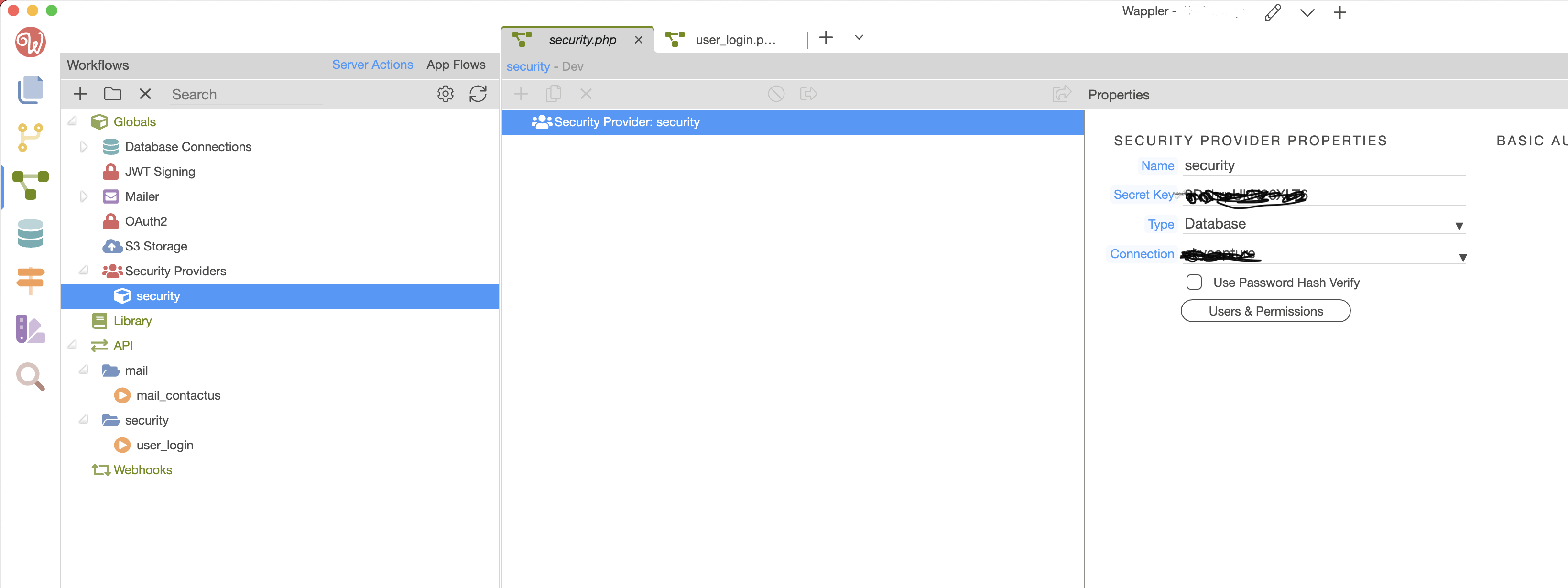Add a new workflow item with the plus icon

tap(80, 94)
